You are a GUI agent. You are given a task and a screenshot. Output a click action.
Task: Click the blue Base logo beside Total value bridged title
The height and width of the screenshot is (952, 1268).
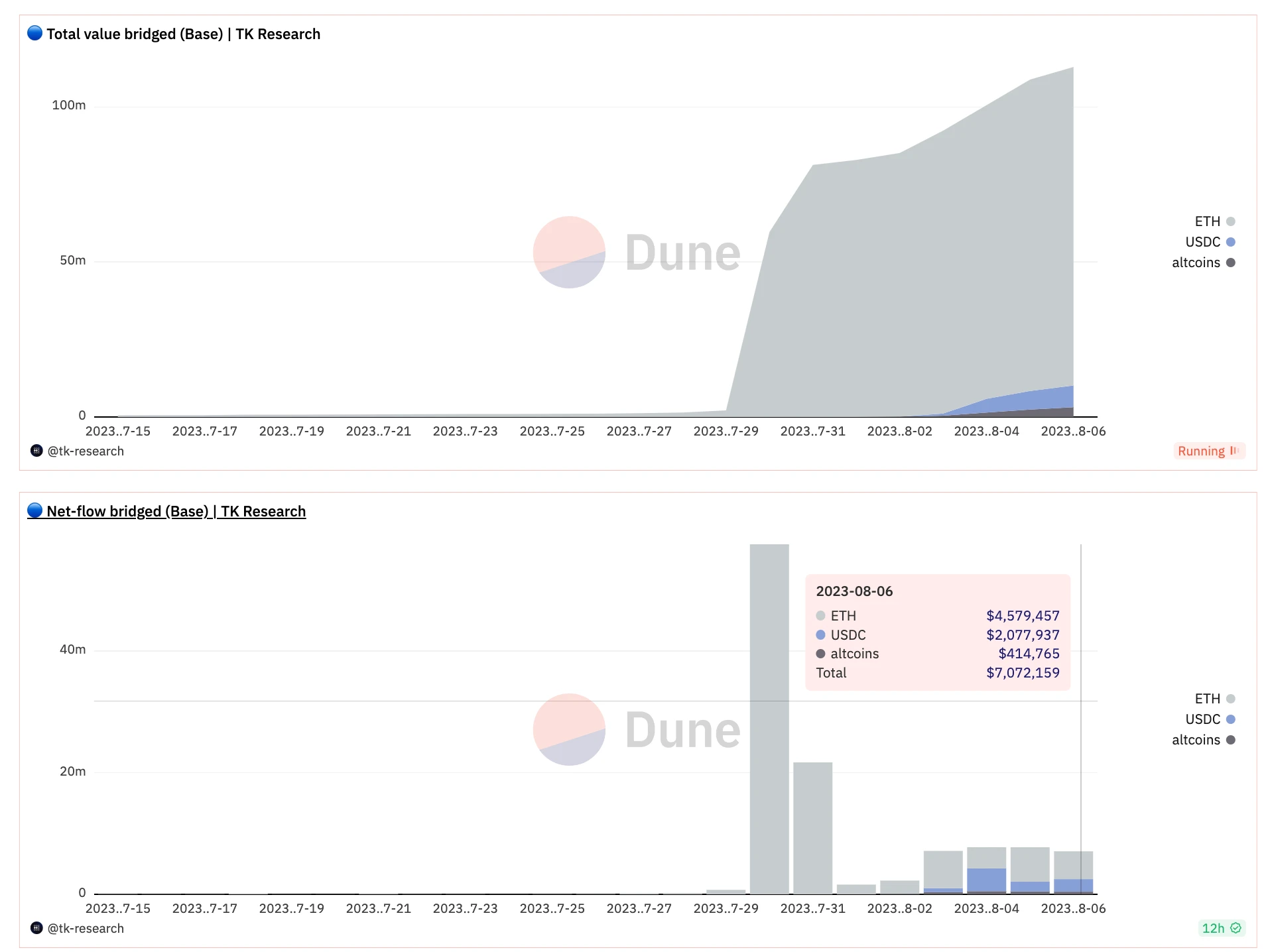point(35,33)
